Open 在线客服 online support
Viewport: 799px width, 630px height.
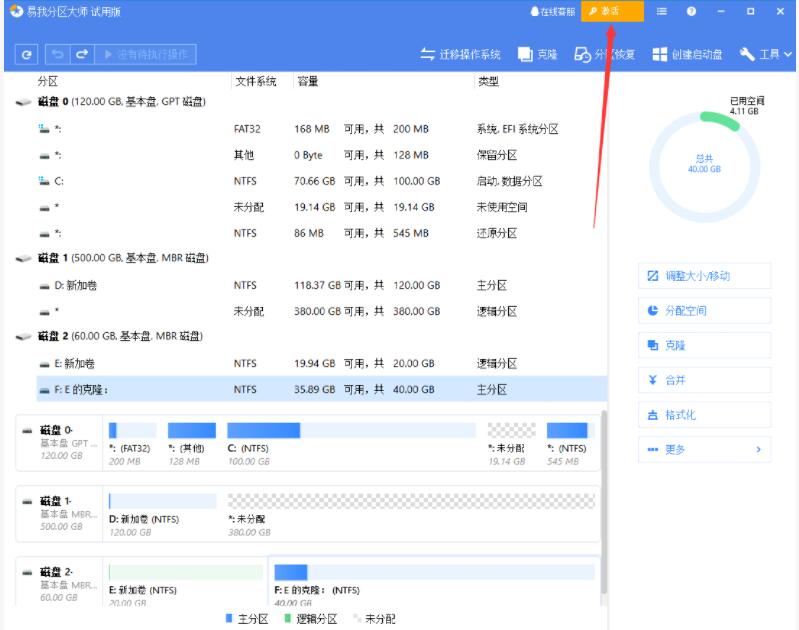pos(552,11)
